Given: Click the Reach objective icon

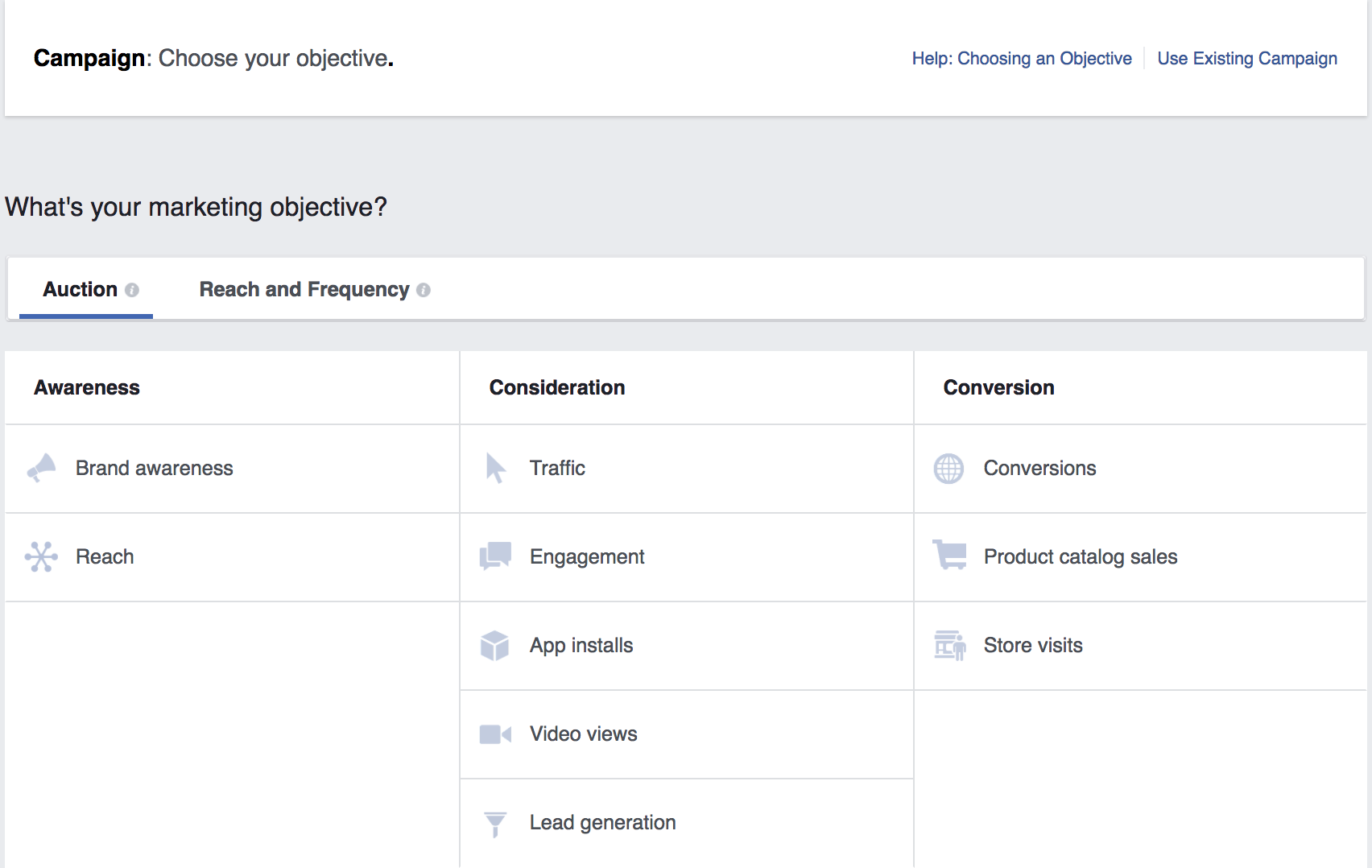Looking at the screenshot, I should tap(42, 556).
